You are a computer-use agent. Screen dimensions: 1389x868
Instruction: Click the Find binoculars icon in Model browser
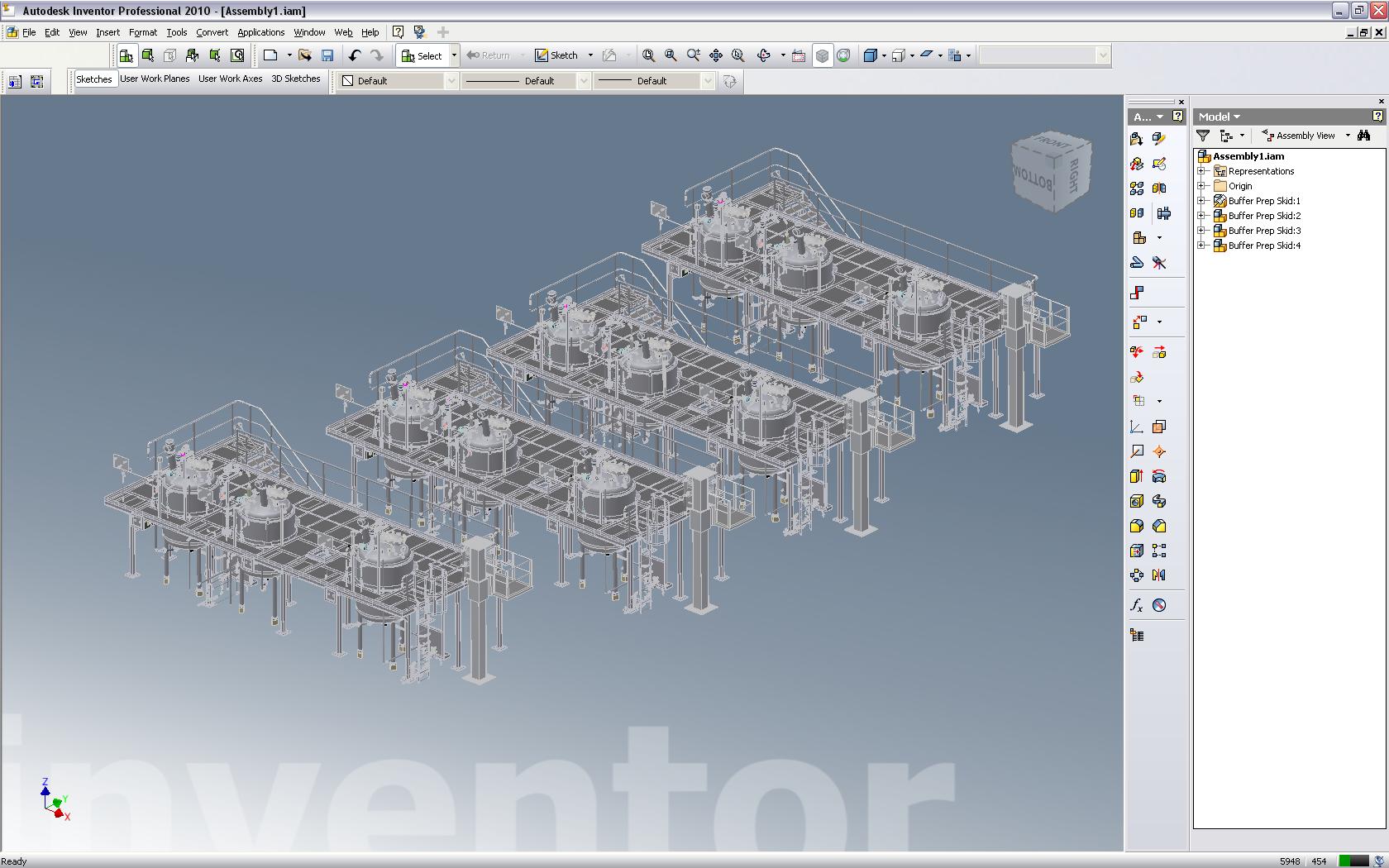(x=1364, y=136)
